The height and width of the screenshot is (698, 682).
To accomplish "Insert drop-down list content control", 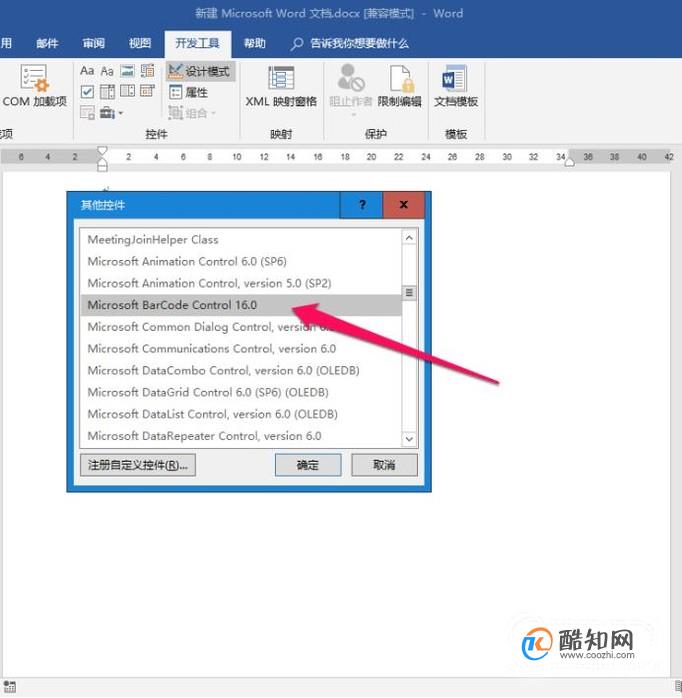I will pyautogui.click(x=127, y=91).
